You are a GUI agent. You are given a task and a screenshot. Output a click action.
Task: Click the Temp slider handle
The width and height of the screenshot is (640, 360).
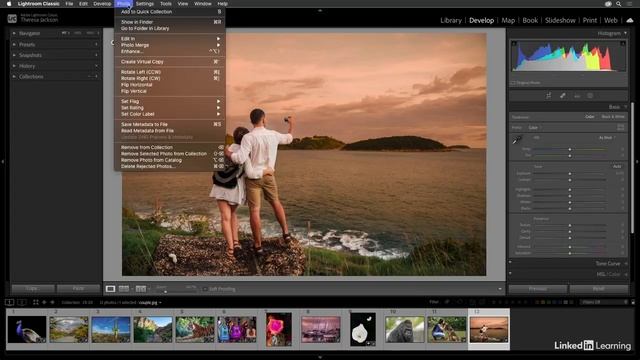(x=570, y=149)
